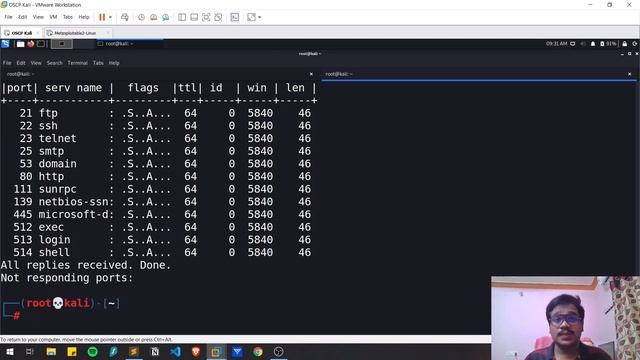
Task: Open the terminal View menu
Action: point(36,63)
